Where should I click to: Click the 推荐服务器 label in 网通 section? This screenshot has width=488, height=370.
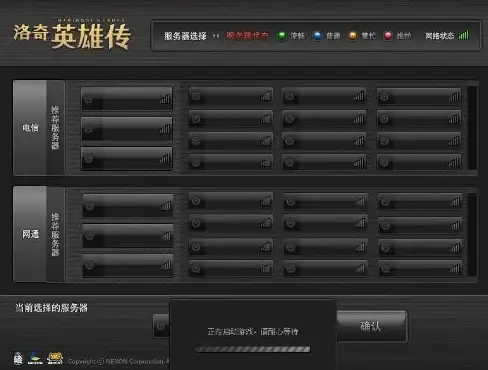pos(55,235)
